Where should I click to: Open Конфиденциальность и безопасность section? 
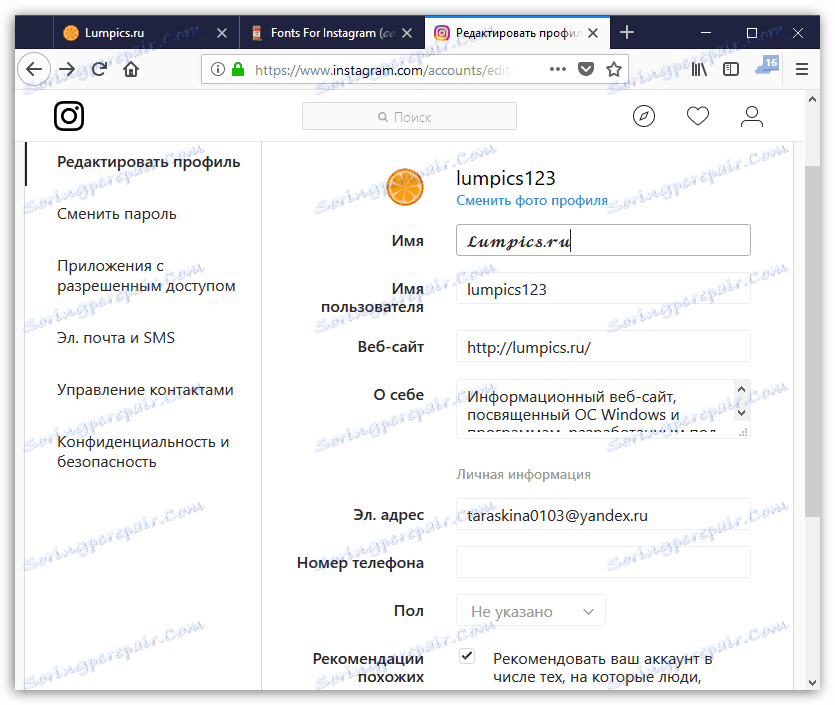(143, 452)
